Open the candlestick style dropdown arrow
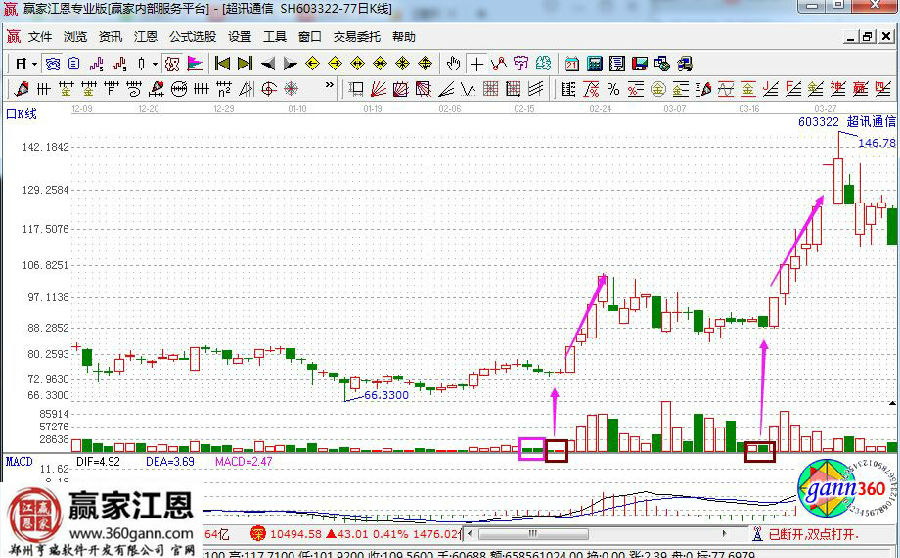900x558 pixels. [155, 63]
